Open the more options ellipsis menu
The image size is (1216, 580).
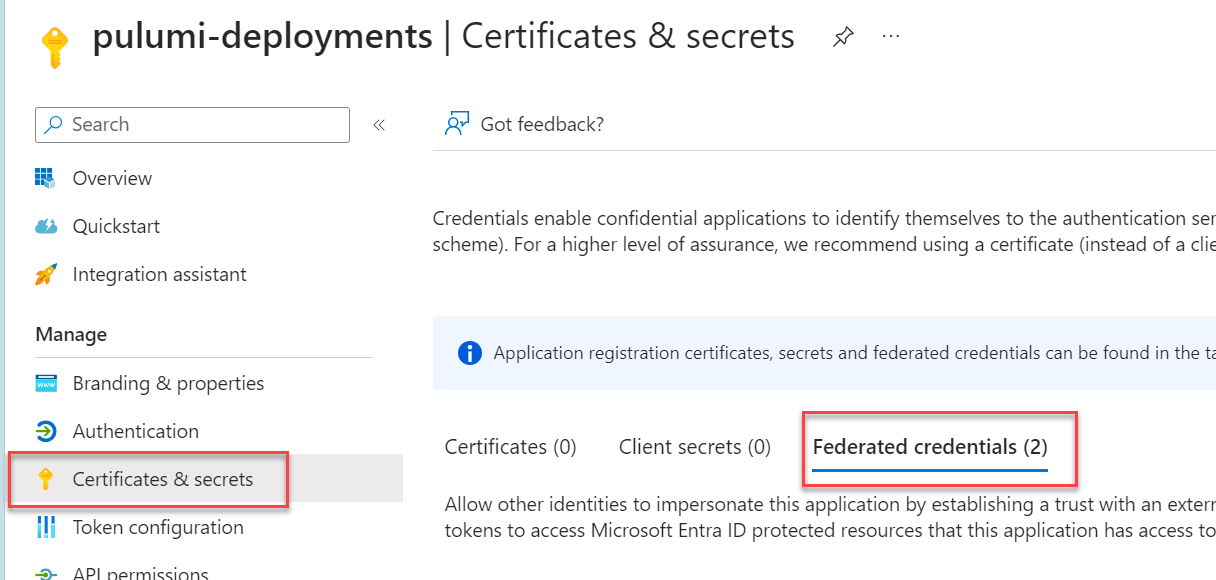click(x=891, y=37)
